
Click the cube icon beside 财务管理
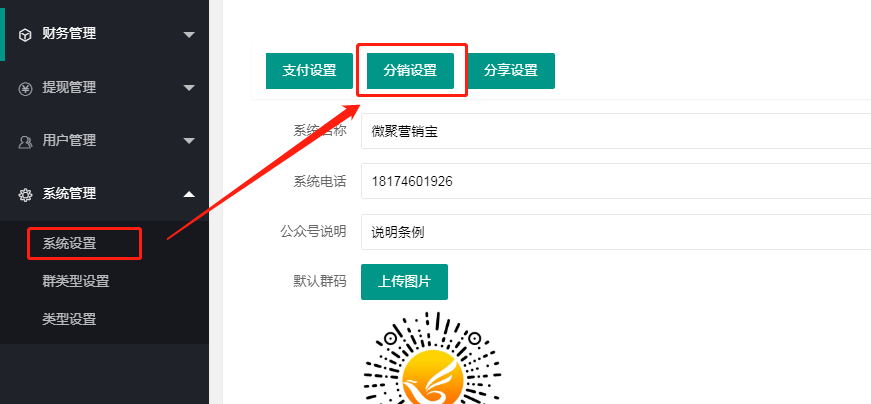pos(25,35)
